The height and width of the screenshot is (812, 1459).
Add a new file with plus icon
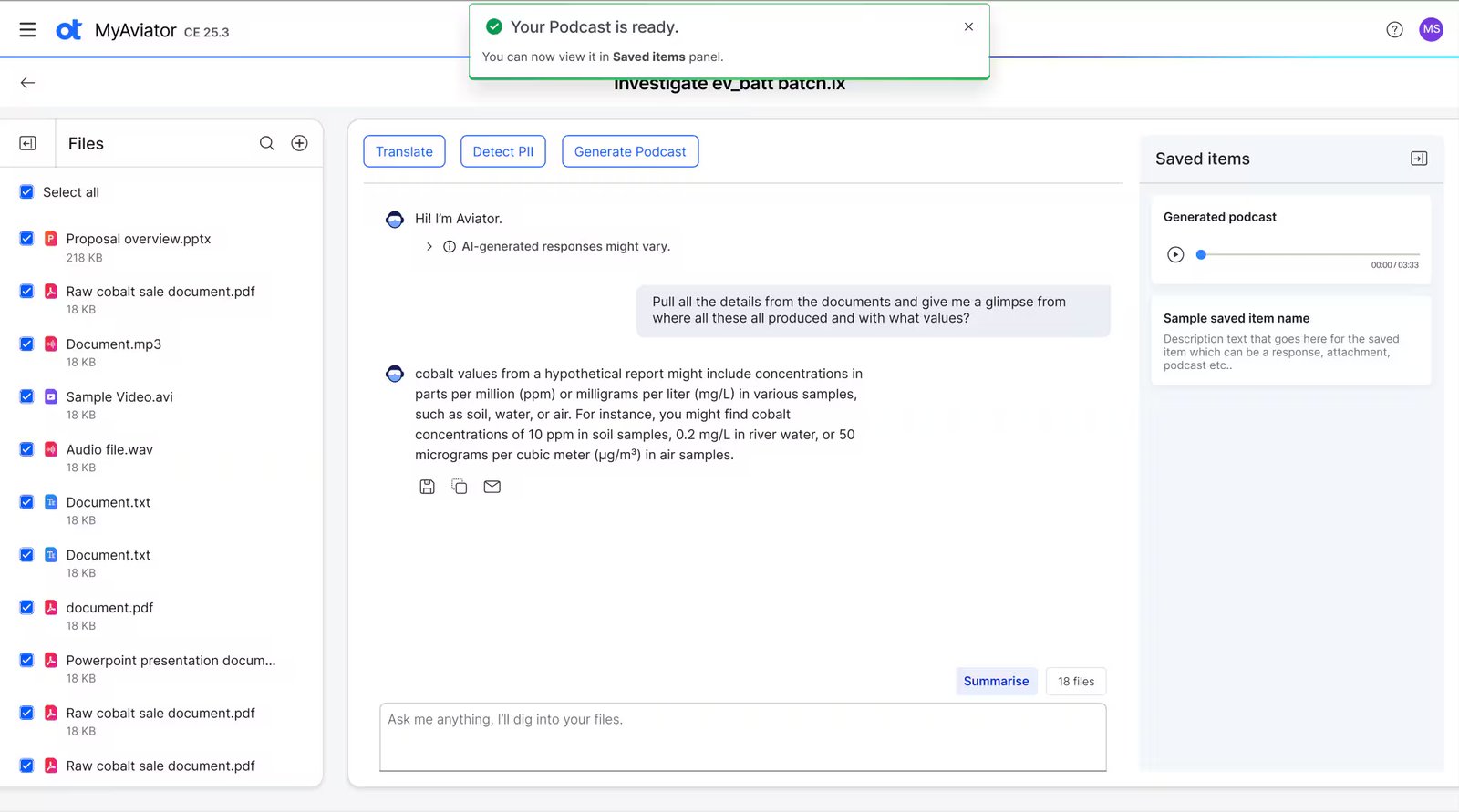299,143
